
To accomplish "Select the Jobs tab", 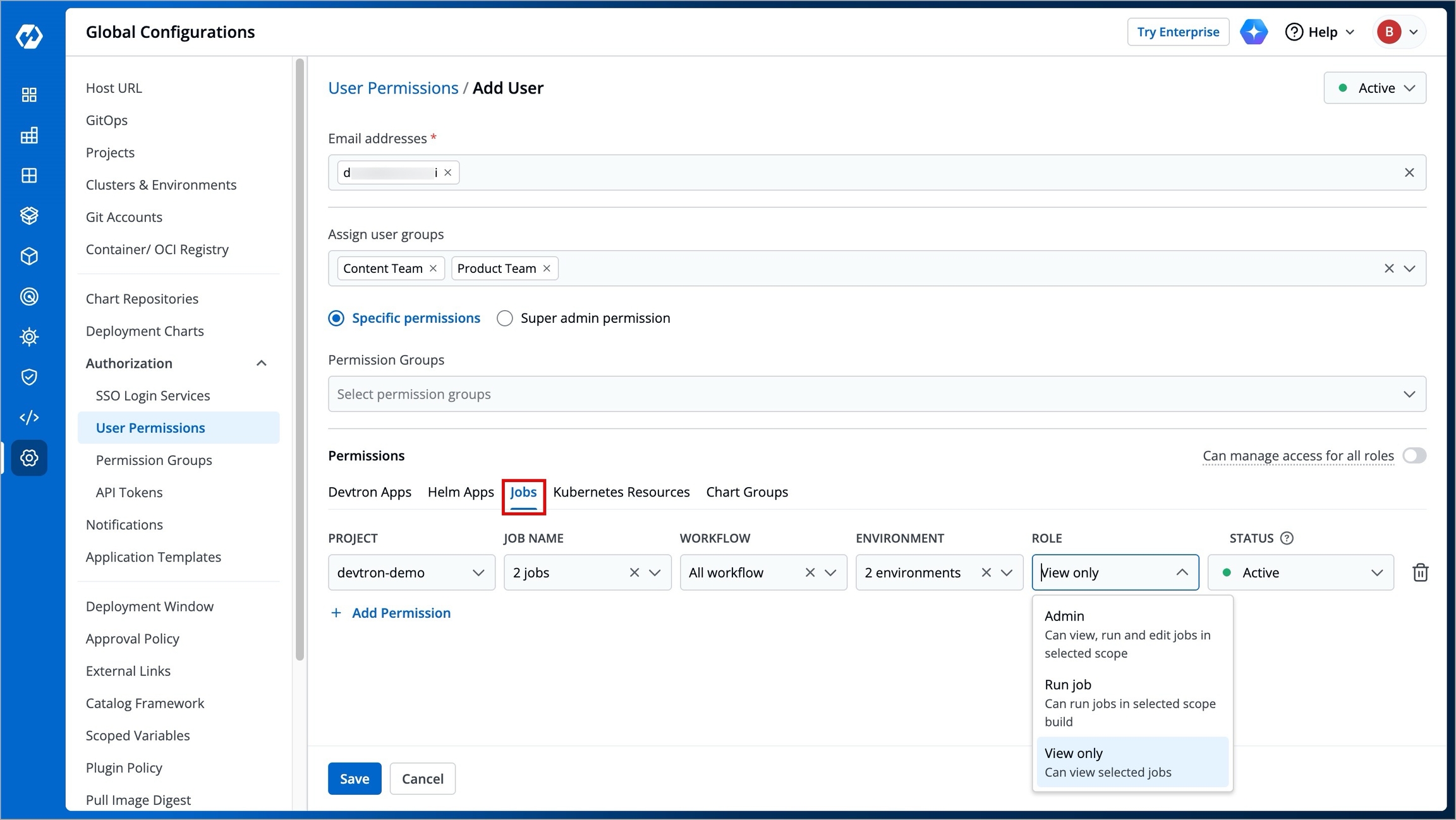I will pyautogui.click(x=523, y=492).
